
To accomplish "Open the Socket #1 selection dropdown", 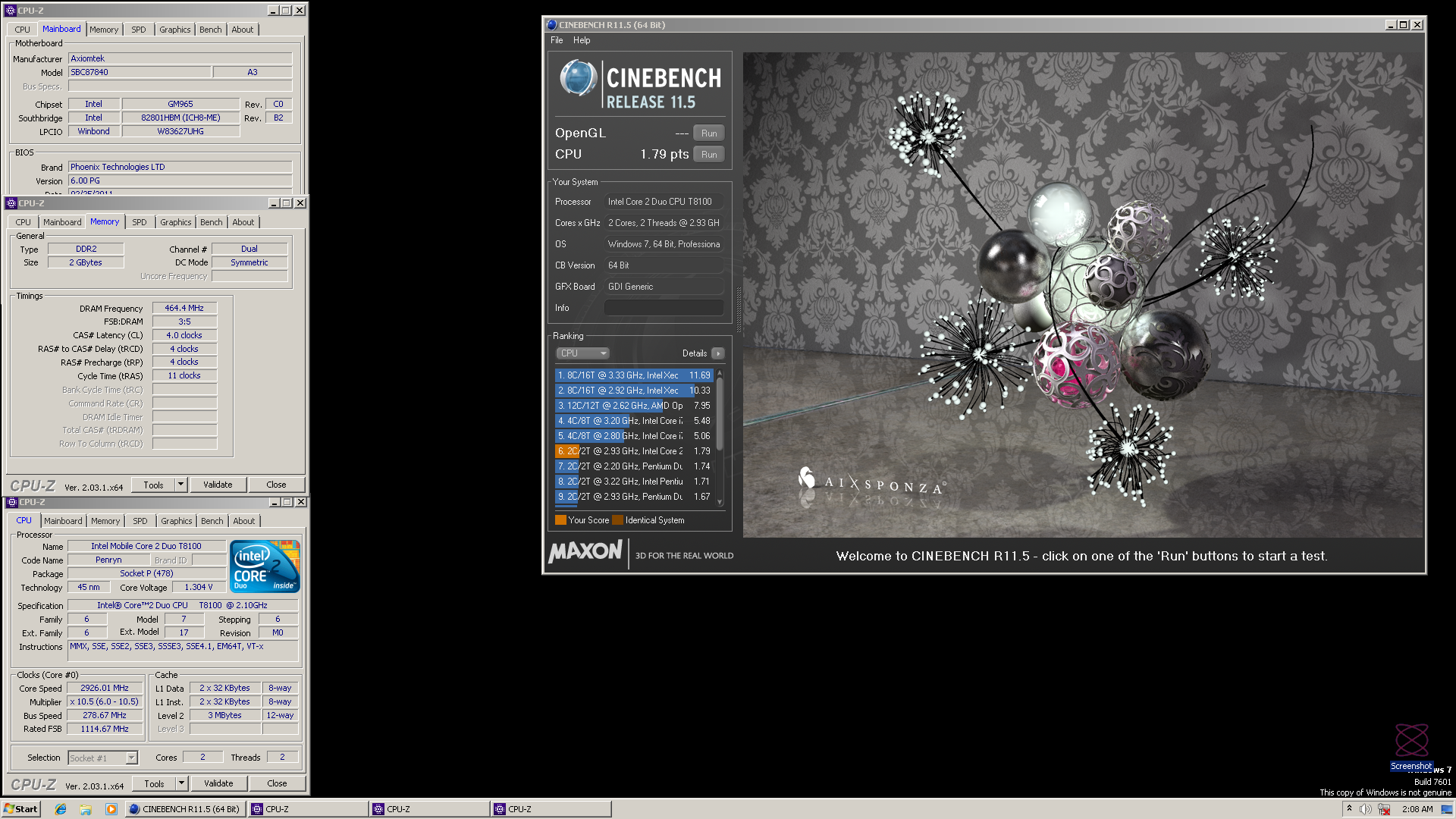I will point(103,758).
